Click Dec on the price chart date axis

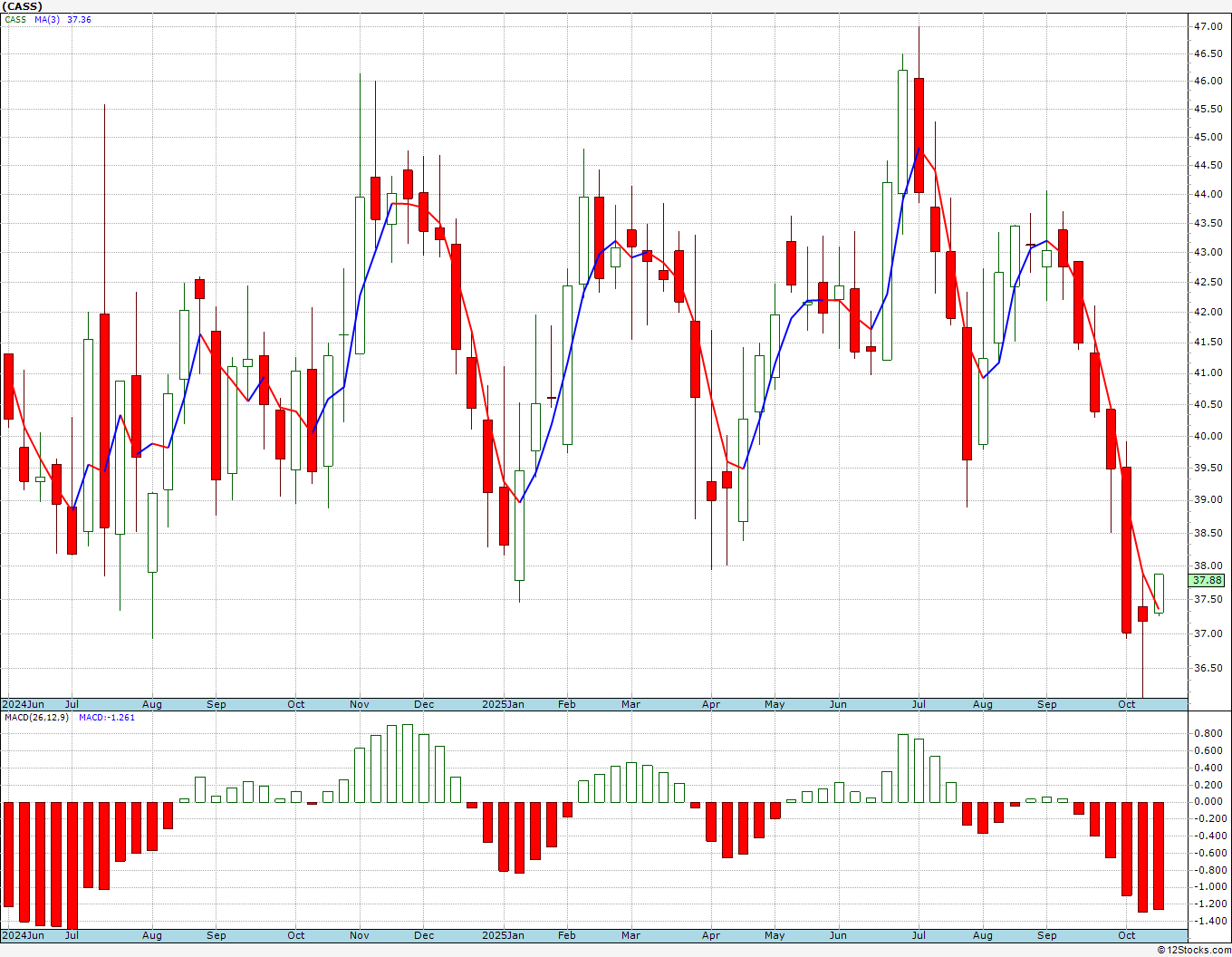point(424,704)
